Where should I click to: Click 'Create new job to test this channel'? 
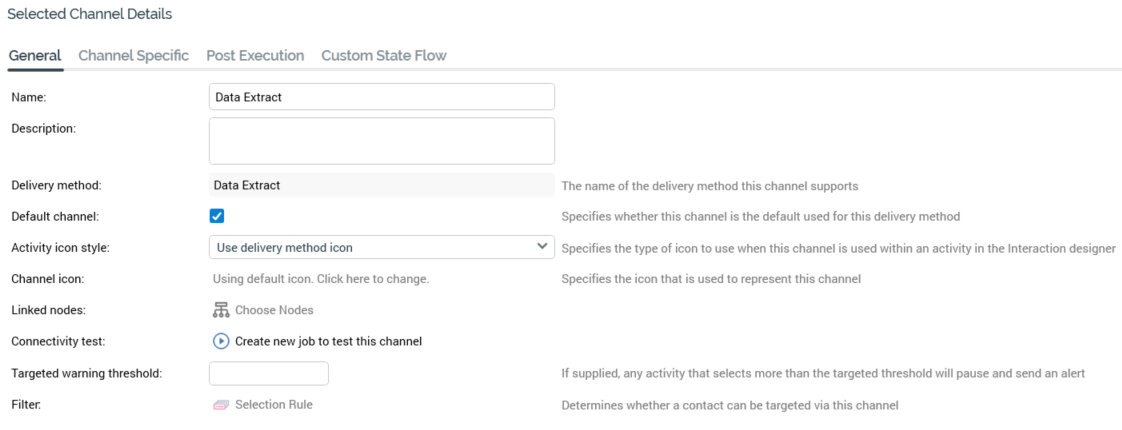pyautogui.click(x=328, y=342)
